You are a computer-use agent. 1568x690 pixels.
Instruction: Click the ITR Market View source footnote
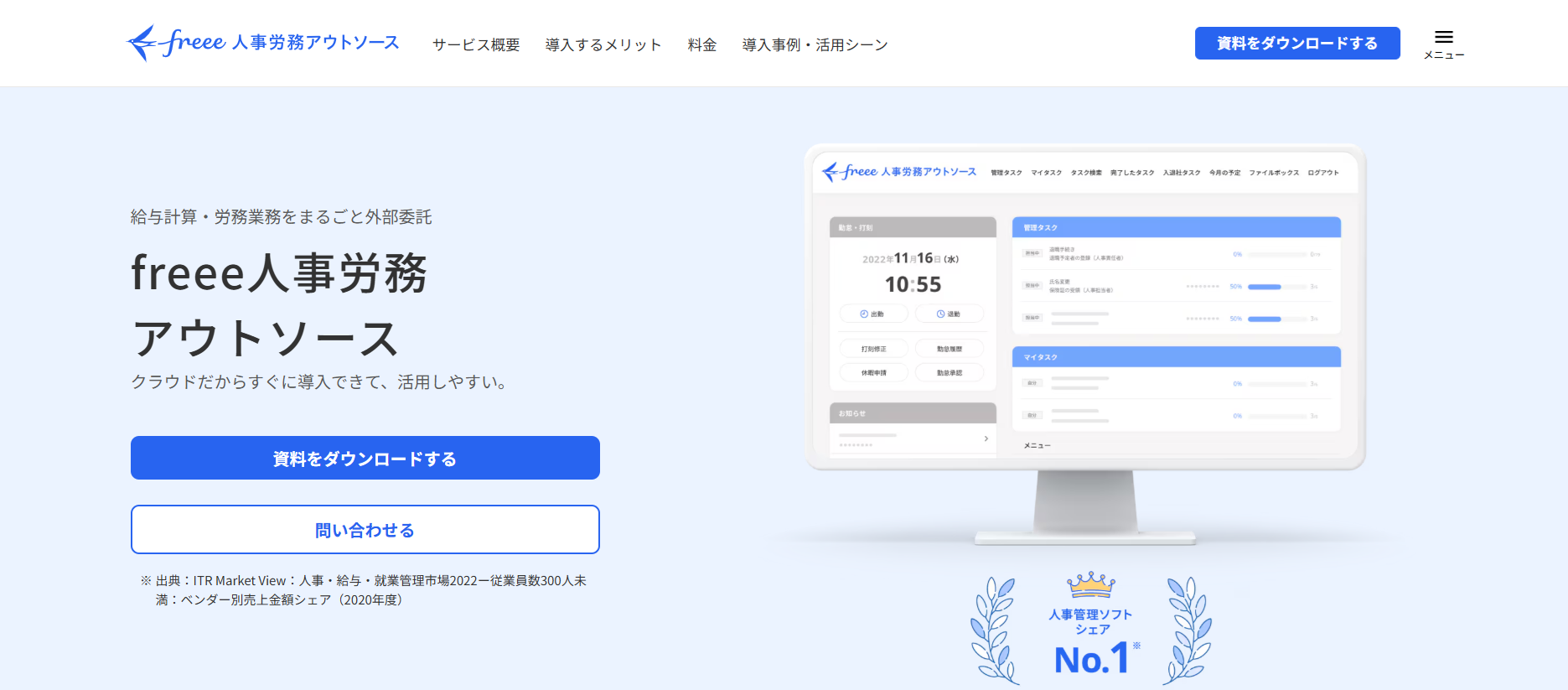tap(364, 590)
